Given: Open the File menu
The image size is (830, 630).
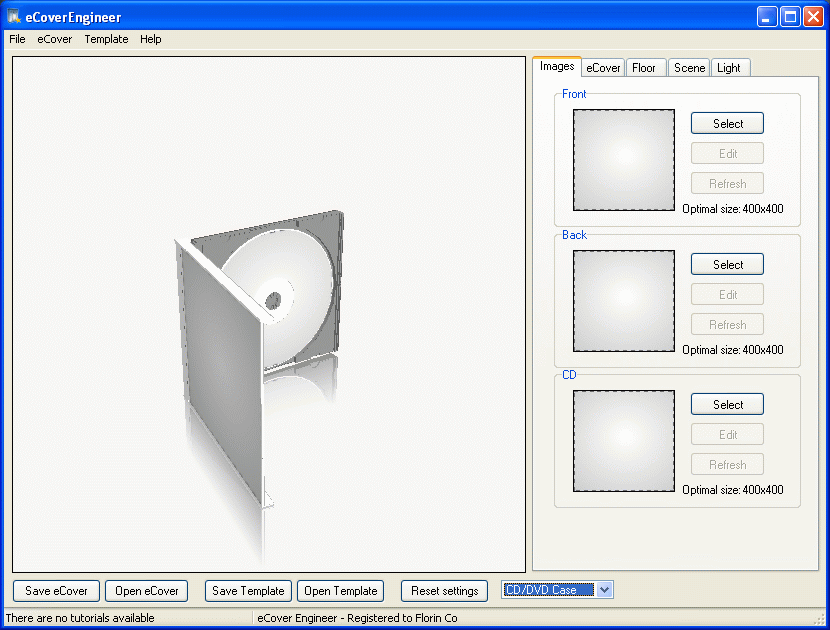Looking at the screenshot, I should pos(16,39).
